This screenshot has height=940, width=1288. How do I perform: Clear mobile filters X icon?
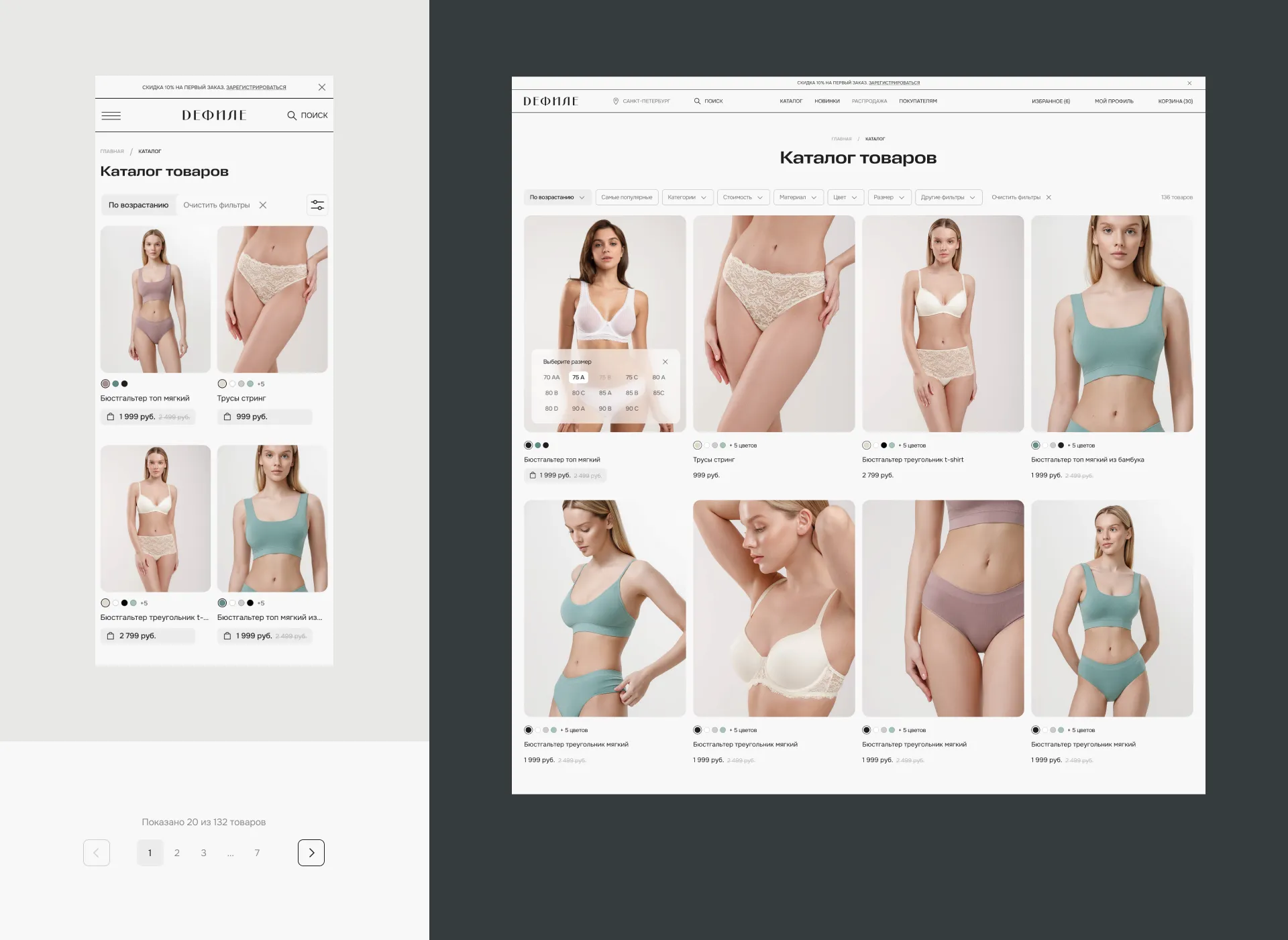tap(263, 205)
